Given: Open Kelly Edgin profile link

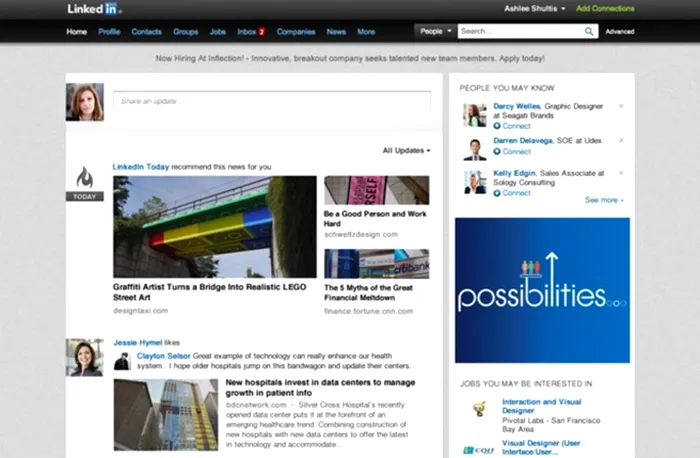Looking at the screenshot, I should [x=514, y=173].
